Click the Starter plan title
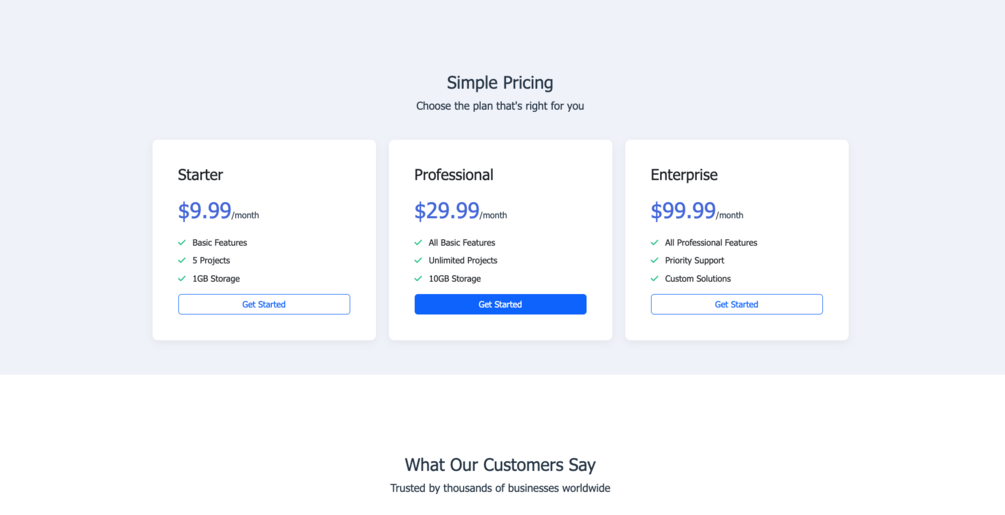Viewport: 1005px width, 515px height. (200, 175)
